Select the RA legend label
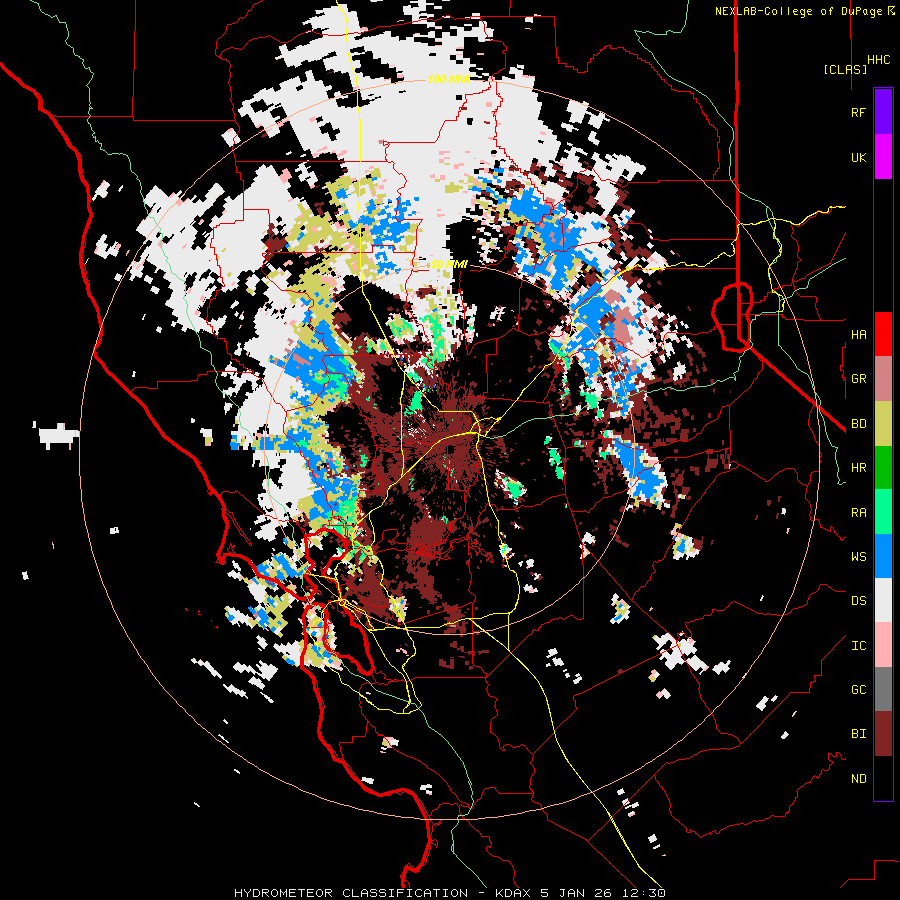900x900 pixels. [858, 513]
